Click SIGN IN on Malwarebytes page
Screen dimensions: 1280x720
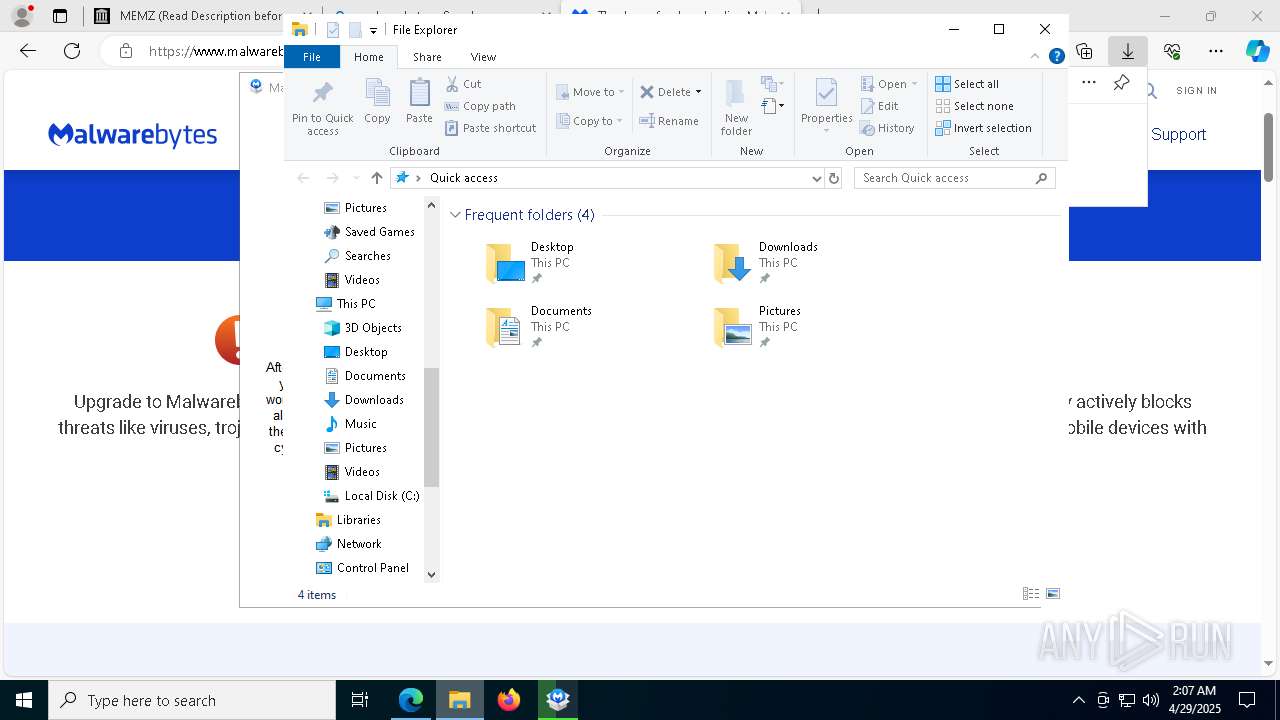[1196, 90]
